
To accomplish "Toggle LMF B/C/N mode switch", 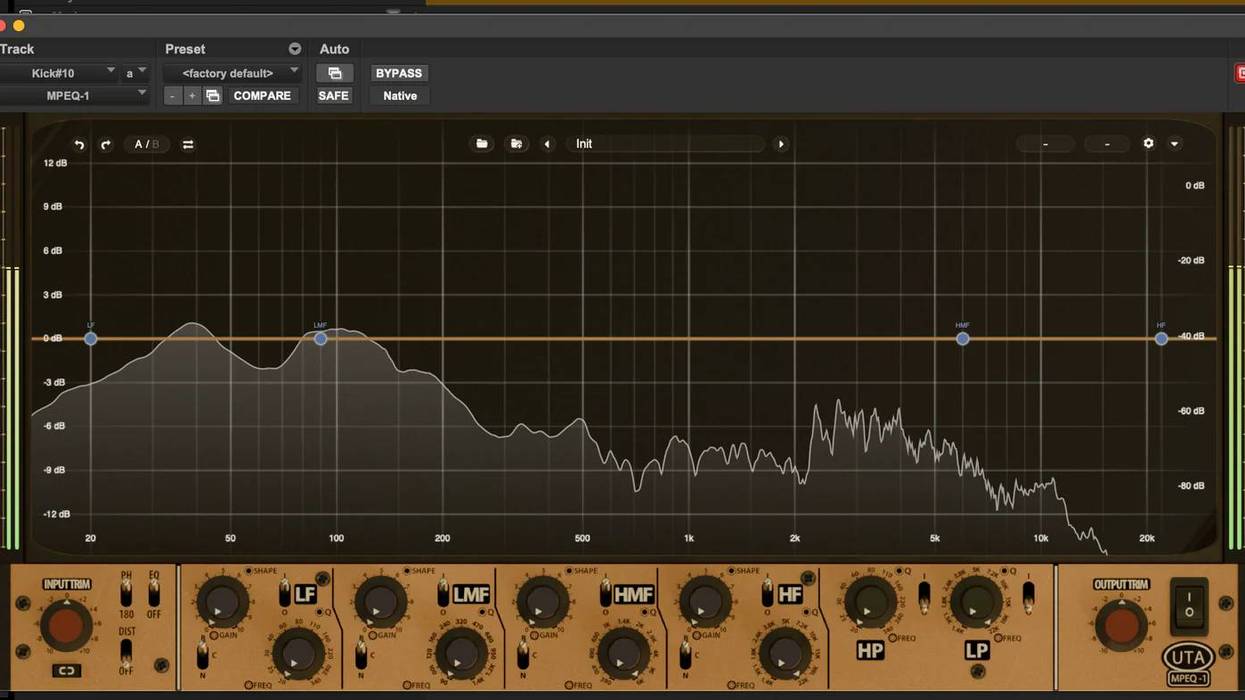I will [x=361, y=656].
